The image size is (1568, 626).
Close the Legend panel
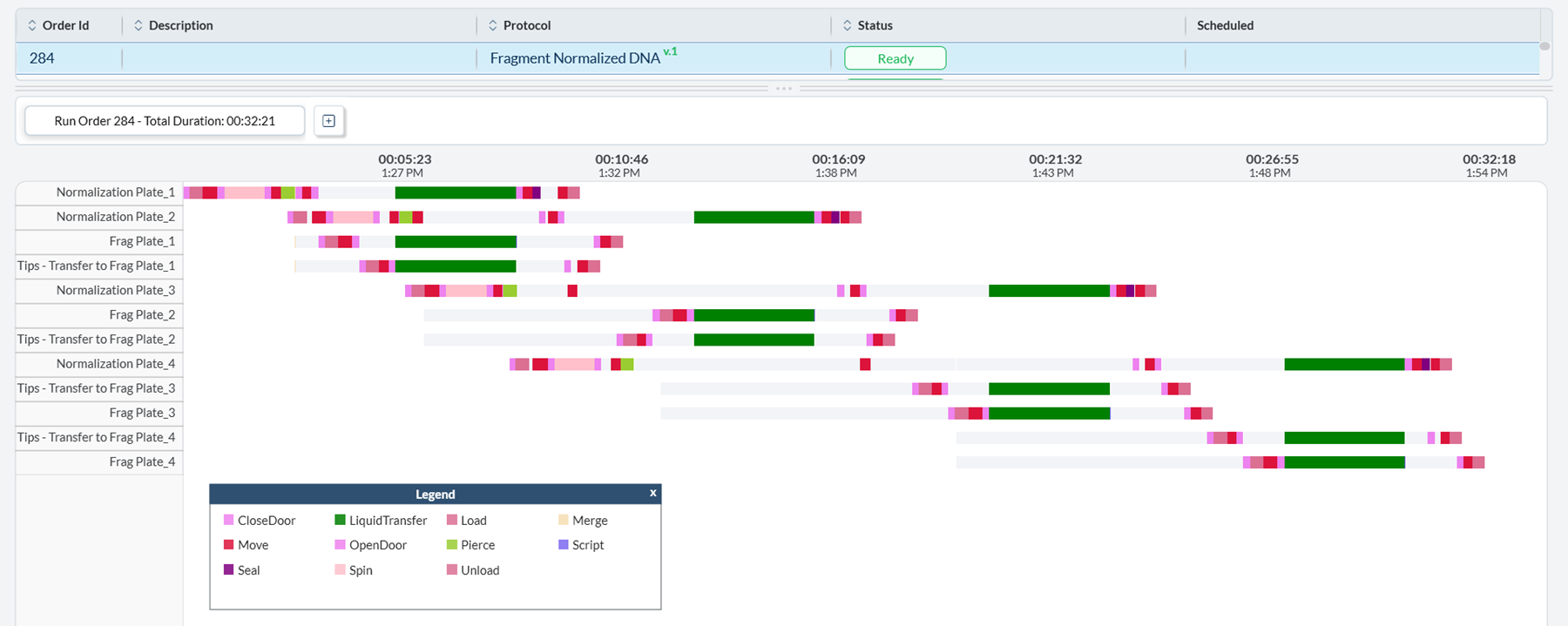click(652, 494)
